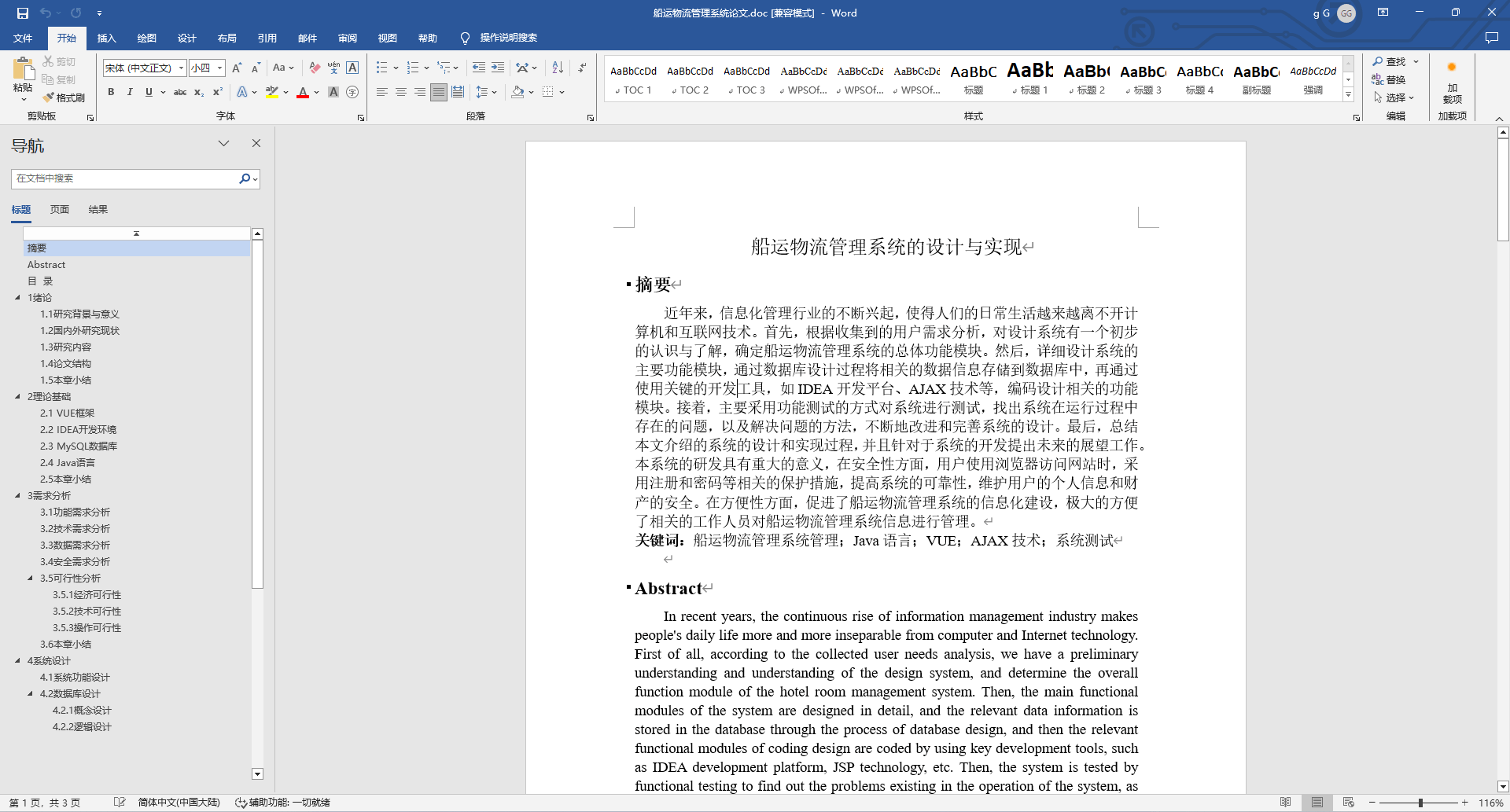Expand the styles gallery more arrow
The height and width of the screenshot is (812, 1510).
click(1348, 94)
